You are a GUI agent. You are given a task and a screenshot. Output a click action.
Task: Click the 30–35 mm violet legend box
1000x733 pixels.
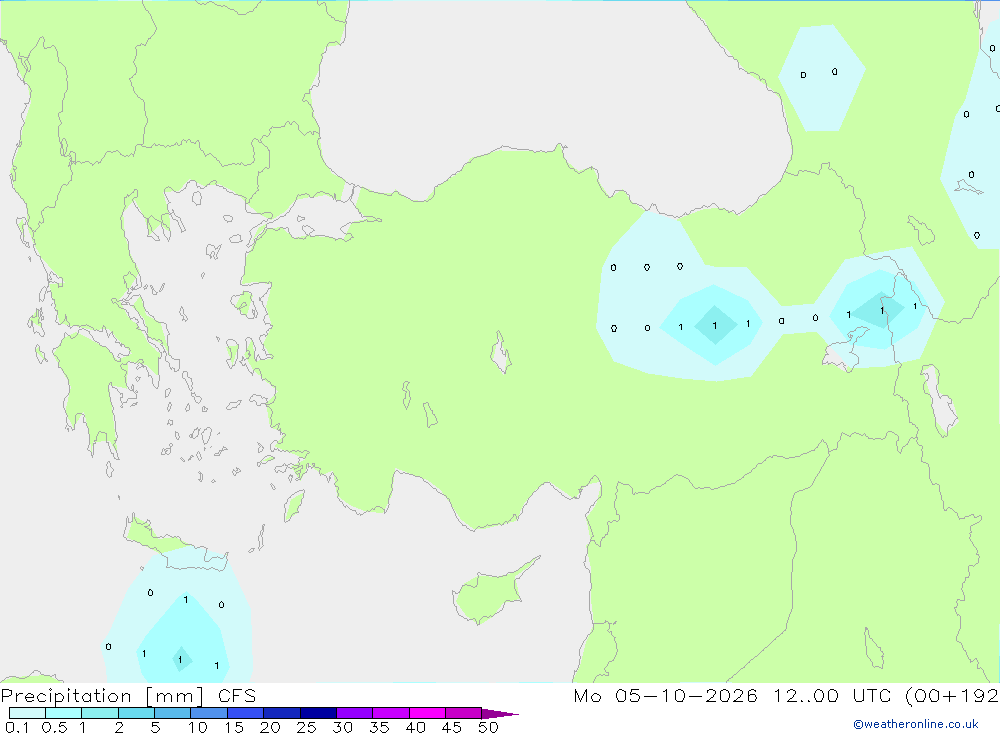click(355, 713)
